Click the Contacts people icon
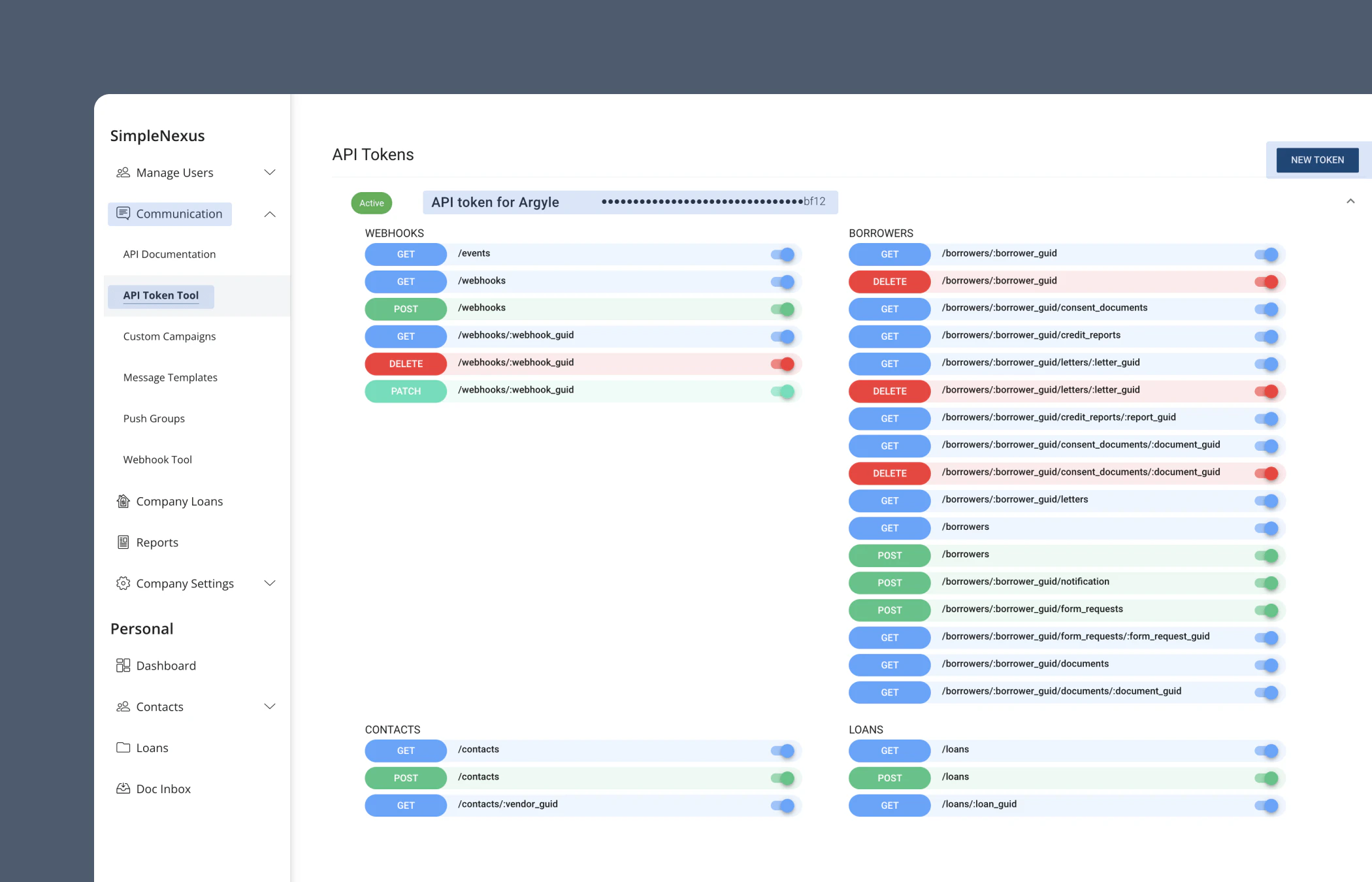Image resolution: width=1372 pixels, height=882 pixels. click(123, 706)
